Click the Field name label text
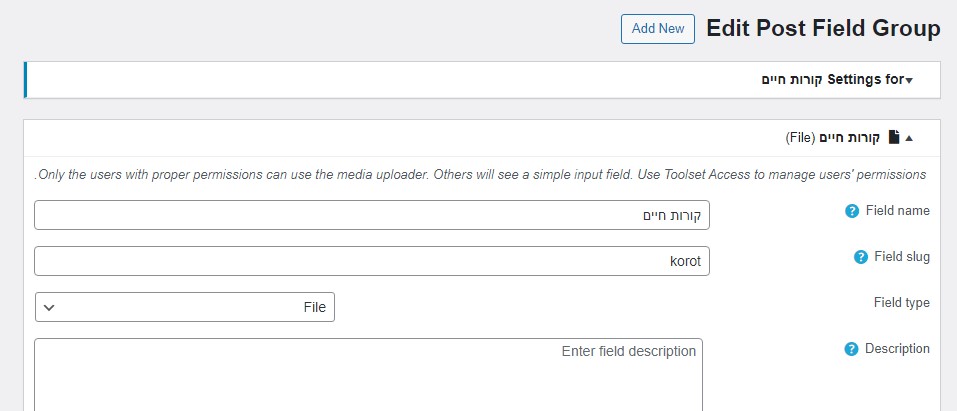This screenshot has height=411, width=957. click(898, 211)
